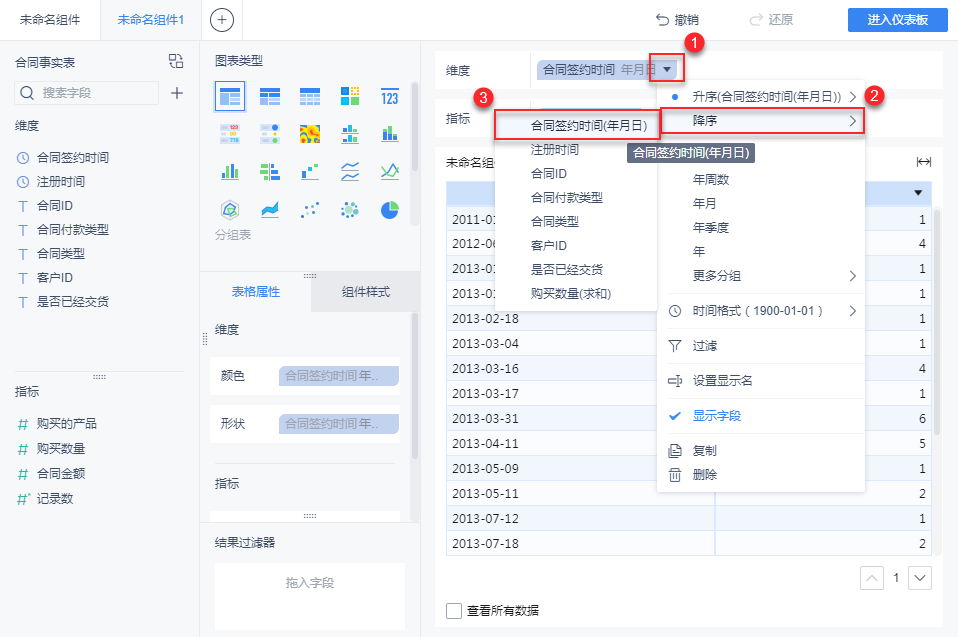This screenshot has height=637, width=958.
Task: Toggle the 查看所有数据 checkbox
Action: [x=454, y=610]
